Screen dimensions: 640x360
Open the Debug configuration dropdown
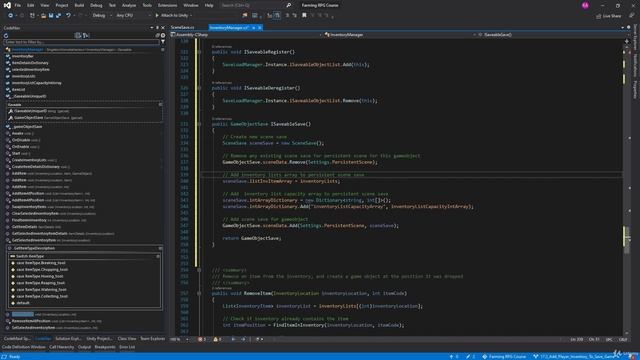tap(101, 16)
